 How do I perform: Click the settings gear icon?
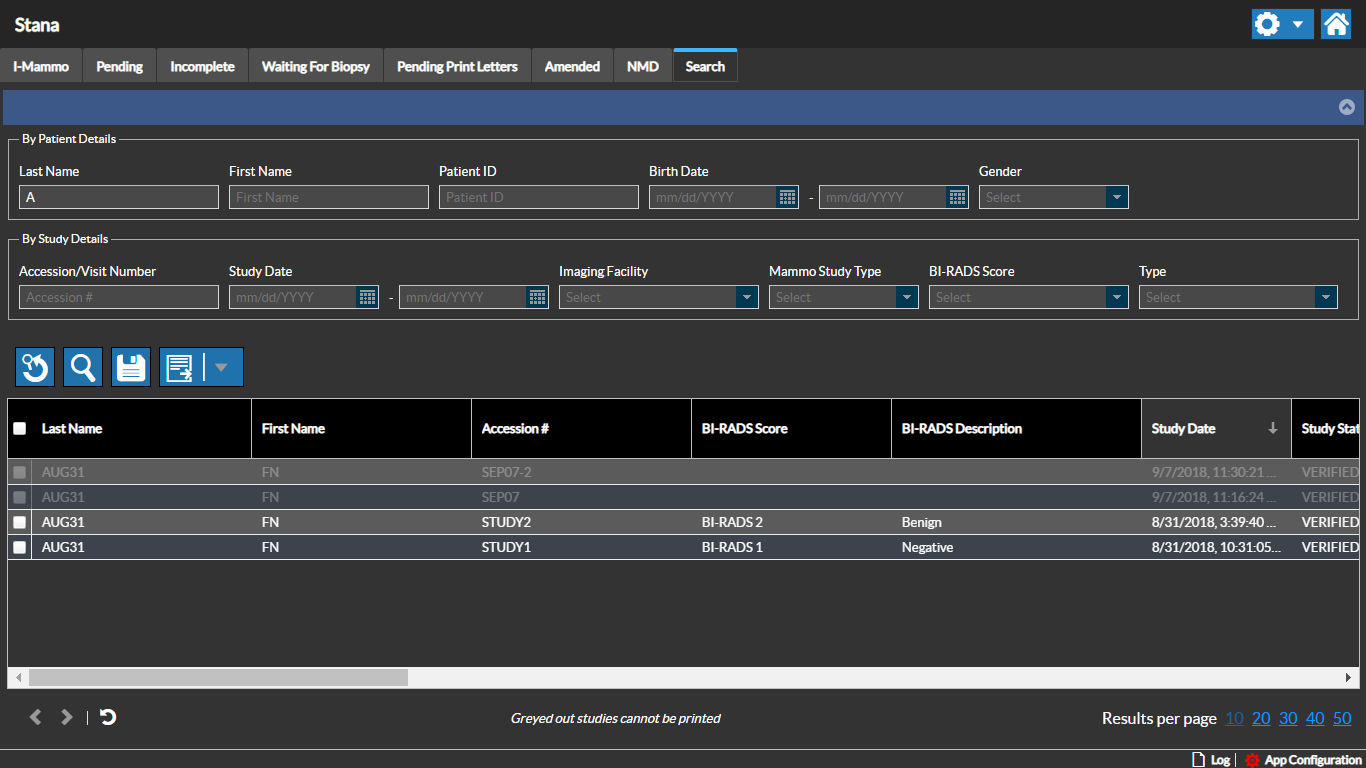(x=1268, y=24)
